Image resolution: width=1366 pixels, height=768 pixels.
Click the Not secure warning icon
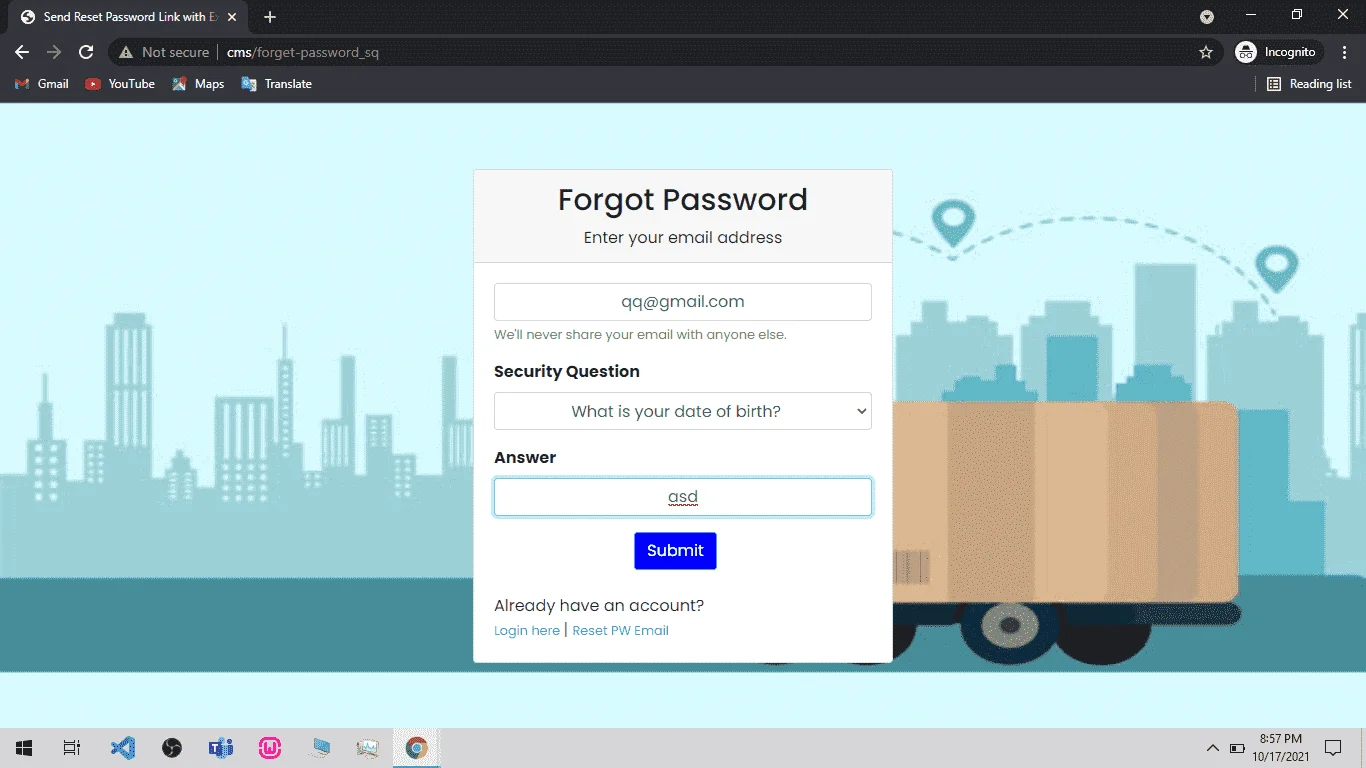(x=126, y=52)
